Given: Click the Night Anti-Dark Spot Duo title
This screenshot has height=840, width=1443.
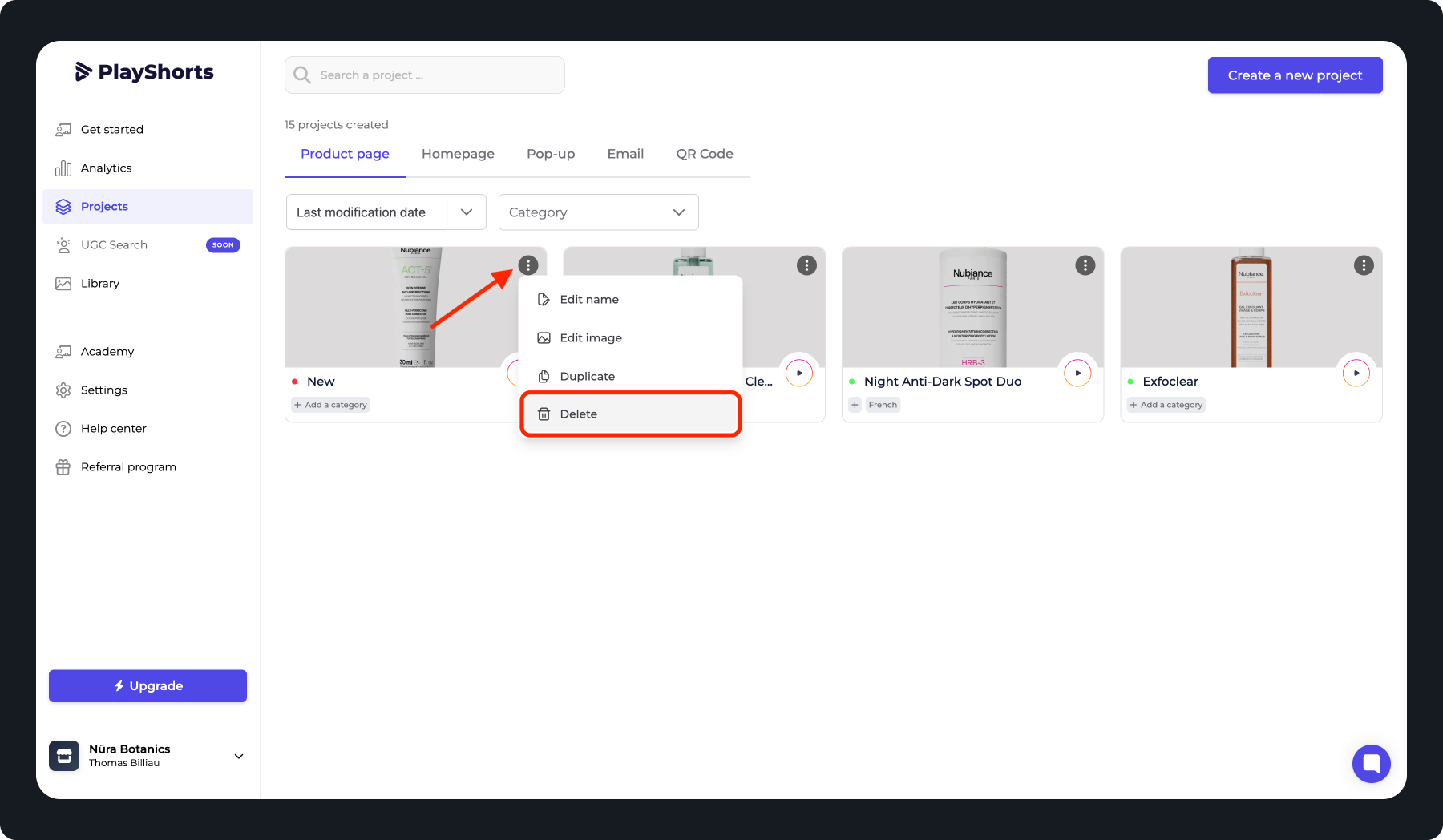Looking at the screenshot, I should click(943, 382).
